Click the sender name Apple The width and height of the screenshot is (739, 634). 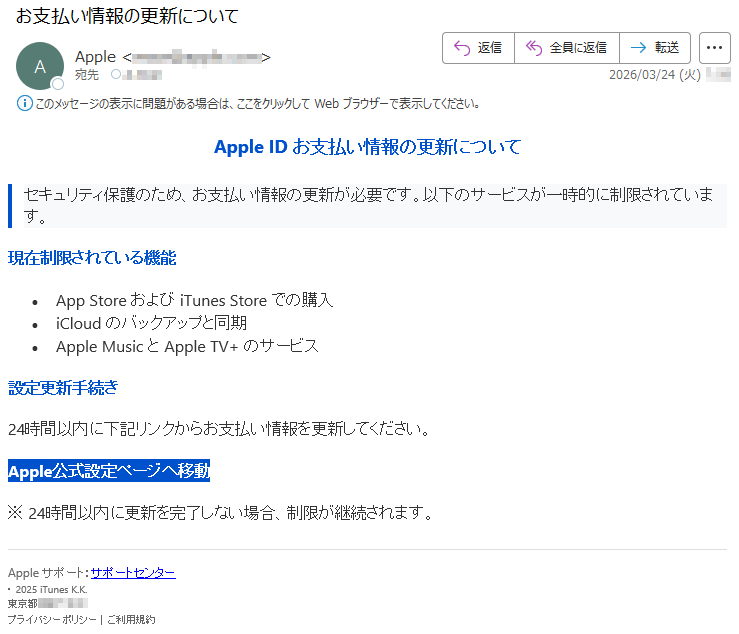coord(95,57)
